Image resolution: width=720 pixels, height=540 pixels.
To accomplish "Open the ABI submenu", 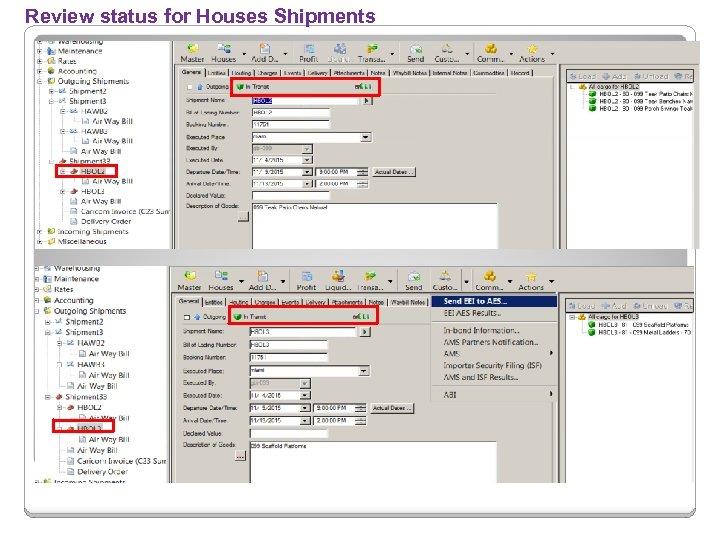I will tap(494, 394).
